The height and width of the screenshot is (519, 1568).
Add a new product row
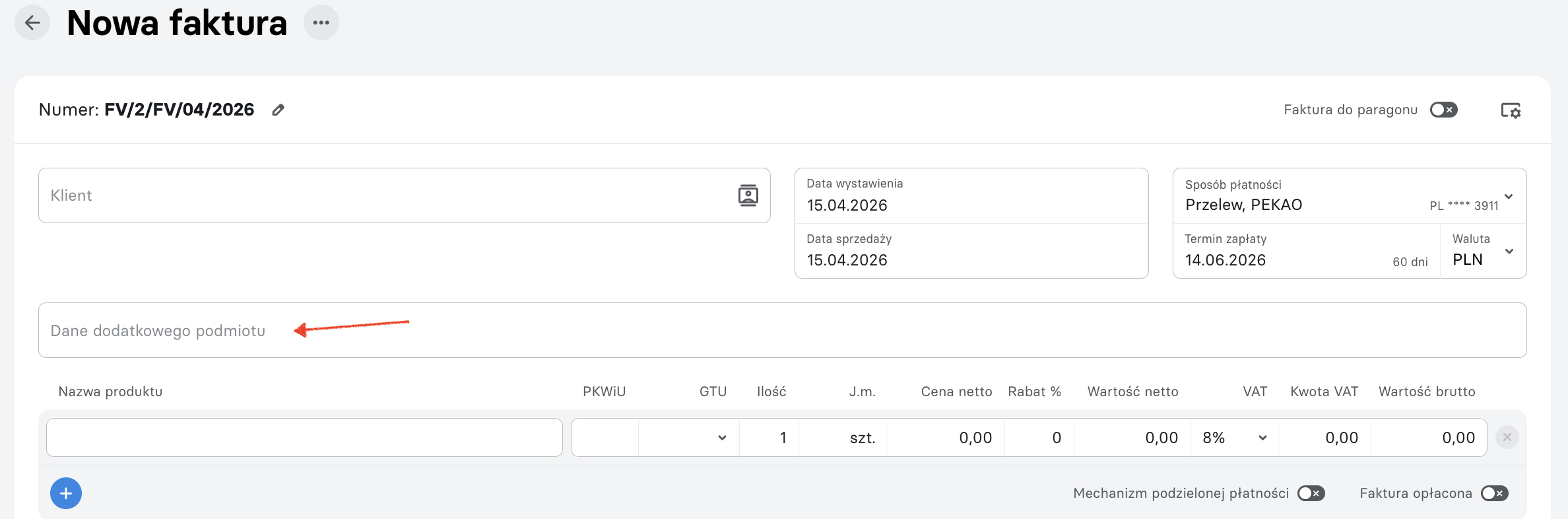[66, 493]
